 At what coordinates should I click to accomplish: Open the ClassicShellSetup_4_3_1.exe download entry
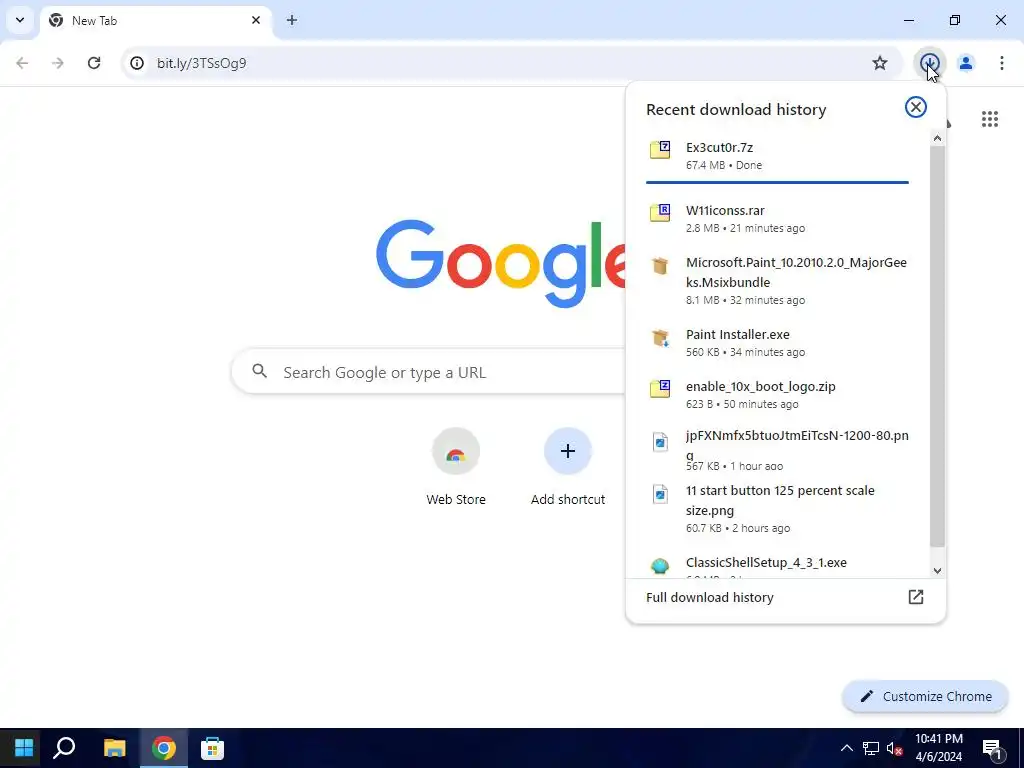[777, 566]
